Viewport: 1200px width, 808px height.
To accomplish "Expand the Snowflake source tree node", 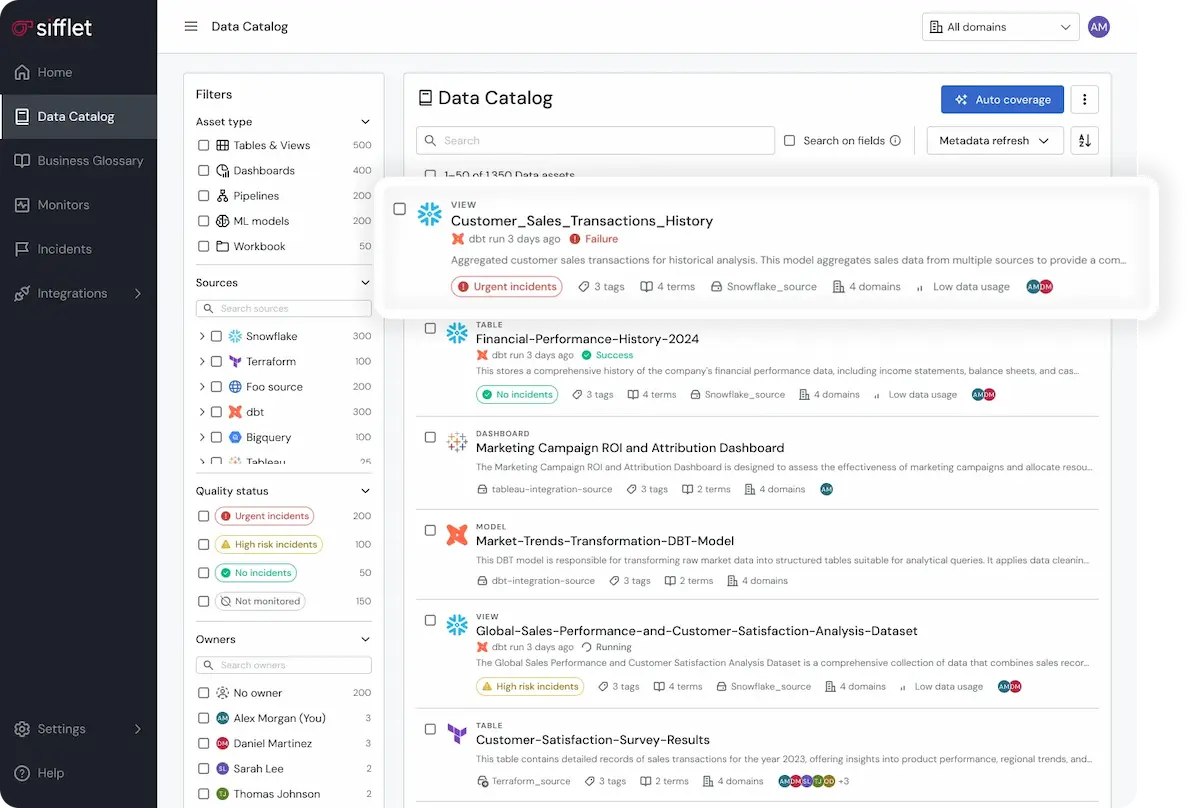I will coord(202,336).
